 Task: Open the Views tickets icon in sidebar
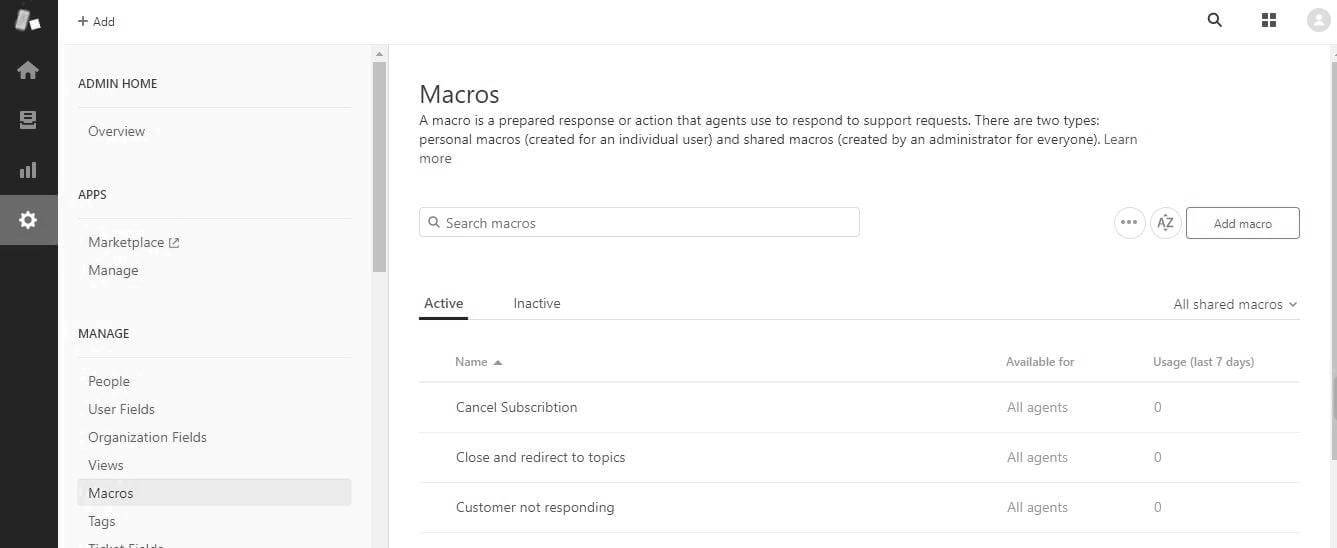[28, 120]
